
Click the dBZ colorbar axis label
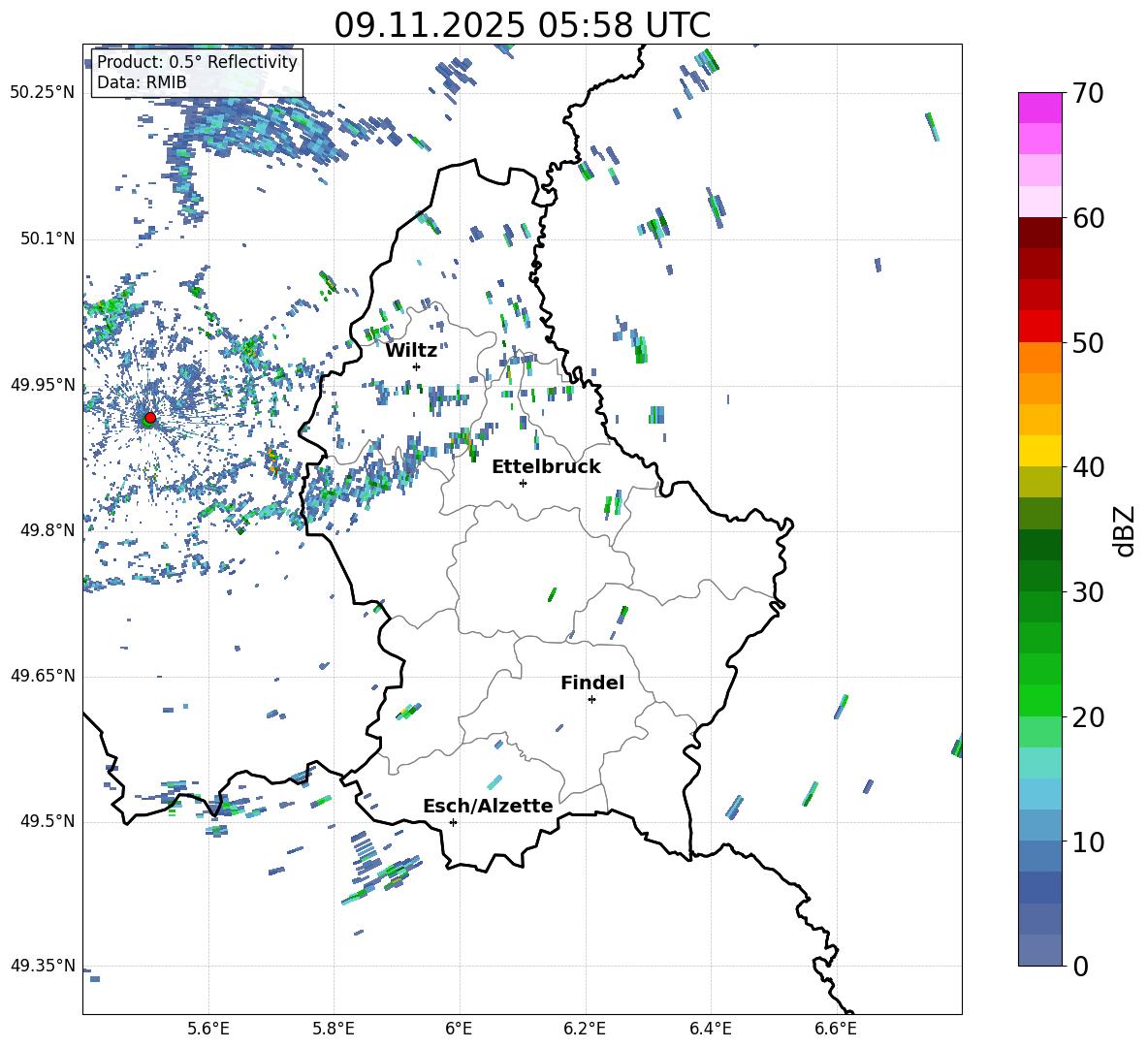1125,530
